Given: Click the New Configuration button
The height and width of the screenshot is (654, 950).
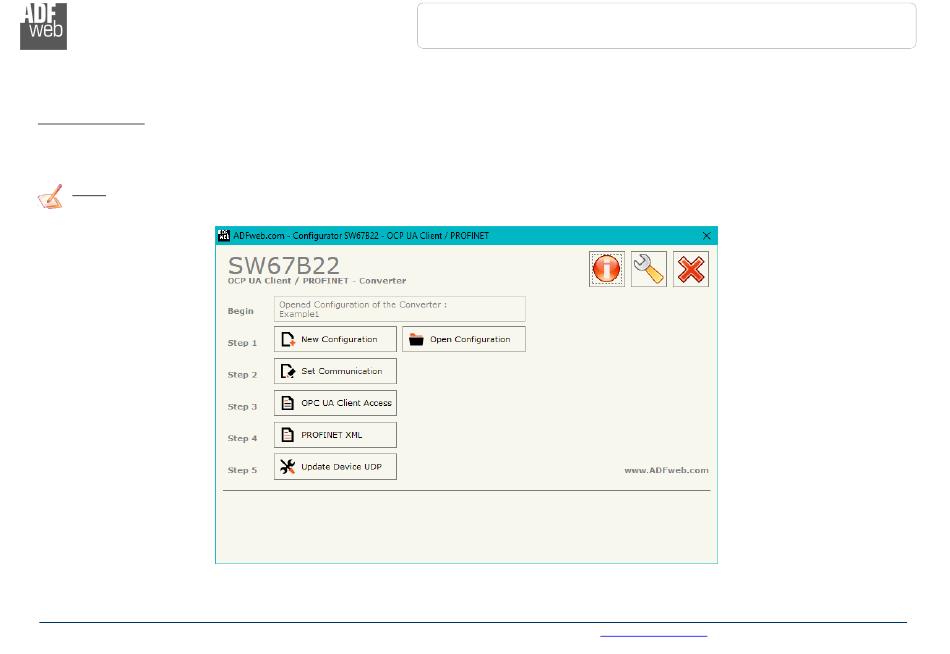Looking at the screenshot, I should [335, 339].
